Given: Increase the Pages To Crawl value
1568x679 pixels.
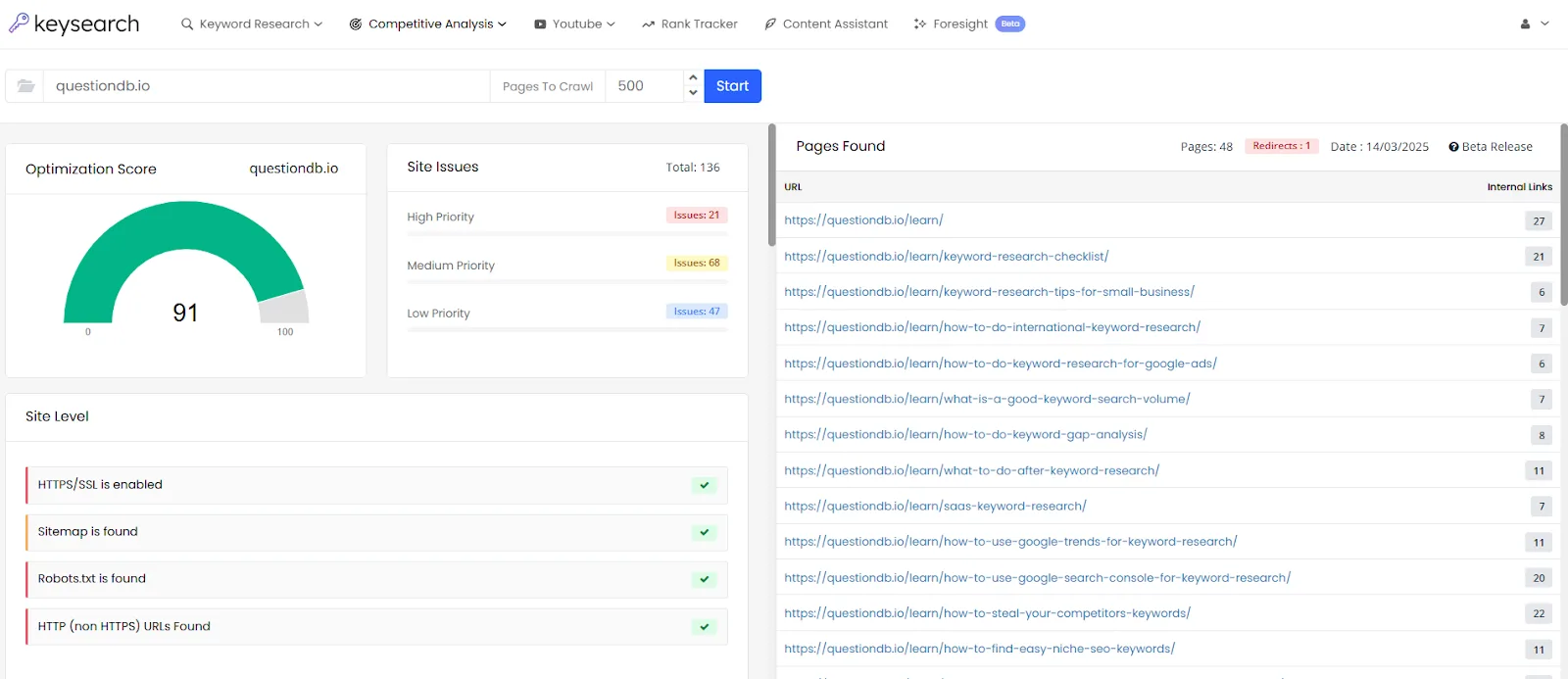Looking at the screenshot, I should (x=693, y=77).
